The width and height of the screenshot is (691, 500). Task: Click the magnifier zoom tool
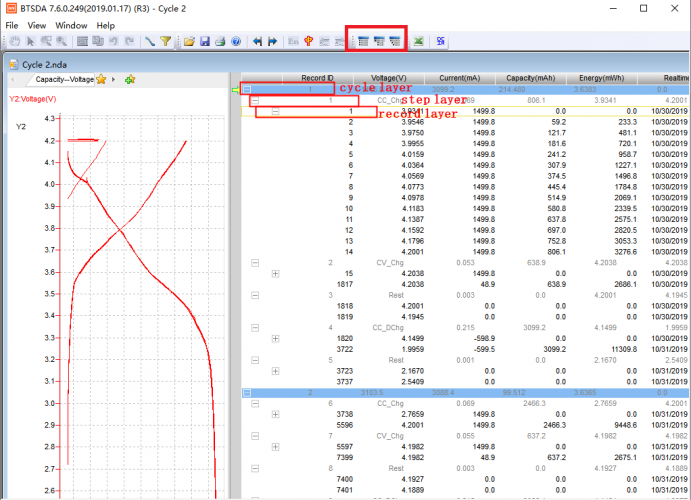[62, 41]
